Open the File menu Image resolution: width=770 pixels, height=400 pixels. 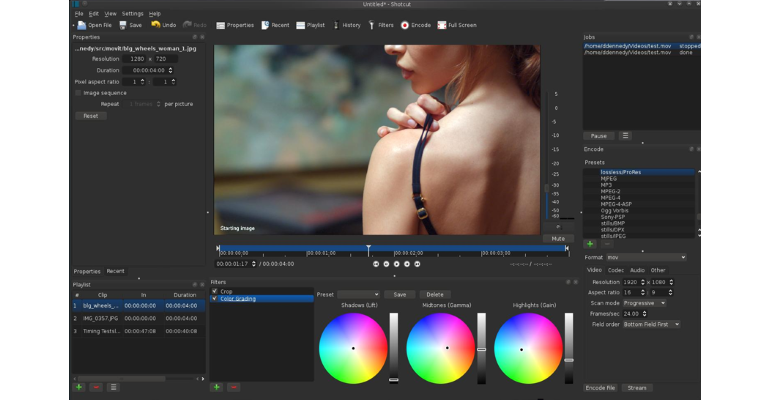click(79, 14)
